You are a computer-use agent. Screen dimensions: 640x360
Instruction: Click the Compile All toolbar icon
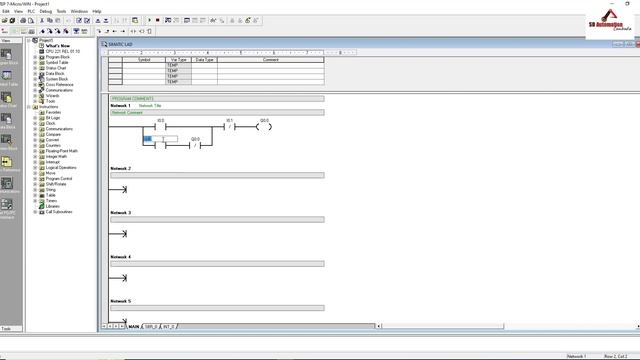pos(87,20)
